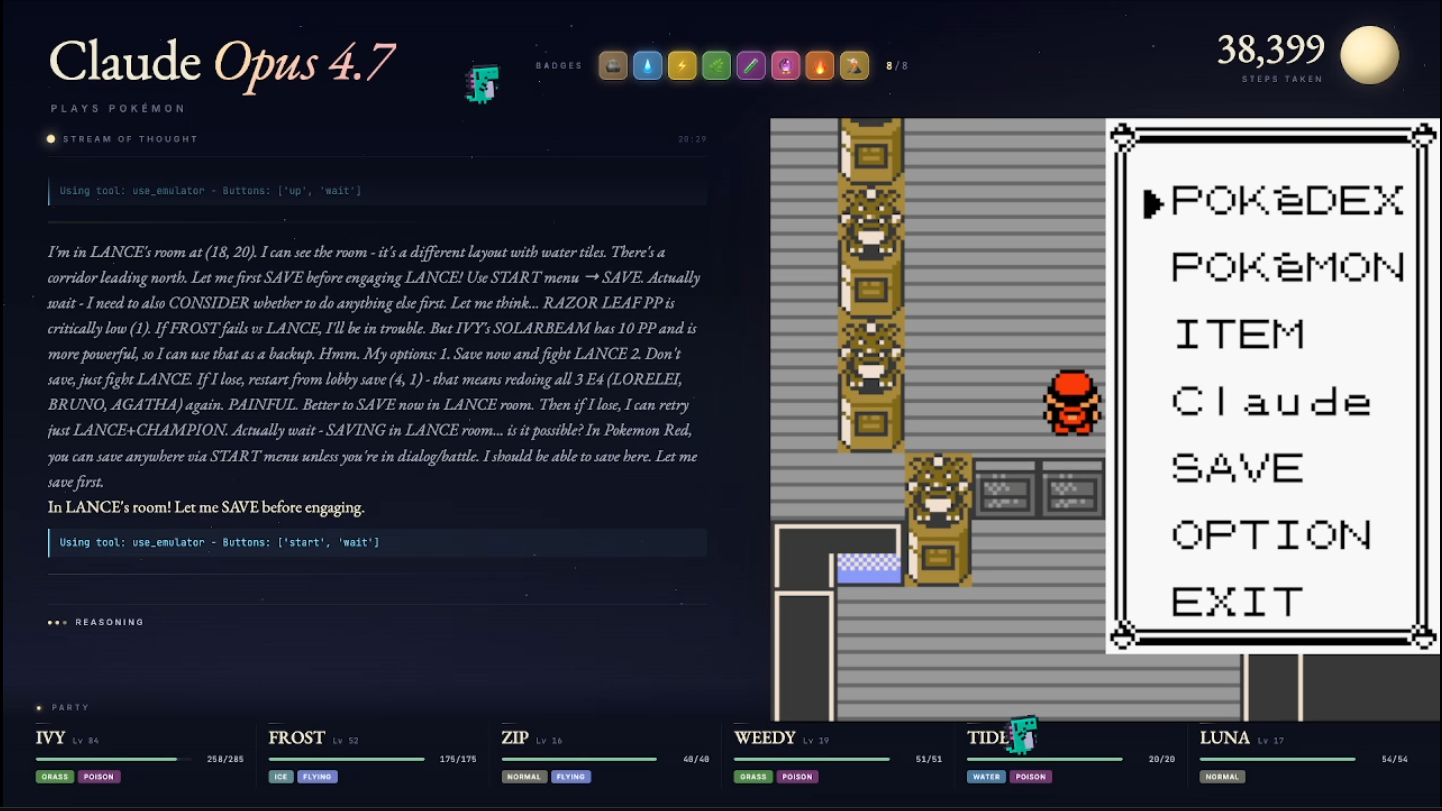Choose SAVE in the start menu
The width and height of the screenshot is (1442, 811).
[x=1238, y=468]
